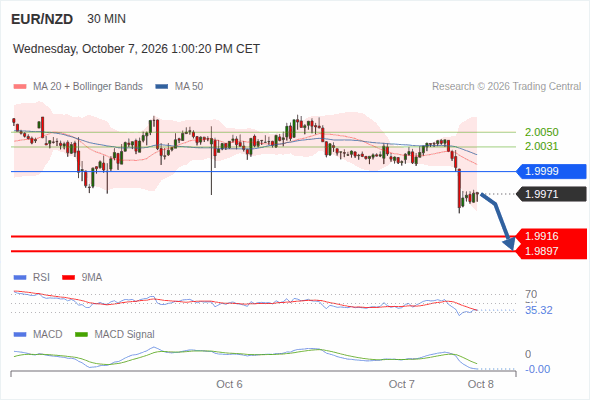Screen dimensions: 590x400
Task: Click the MACD Signal legend label
Action: 124,335
